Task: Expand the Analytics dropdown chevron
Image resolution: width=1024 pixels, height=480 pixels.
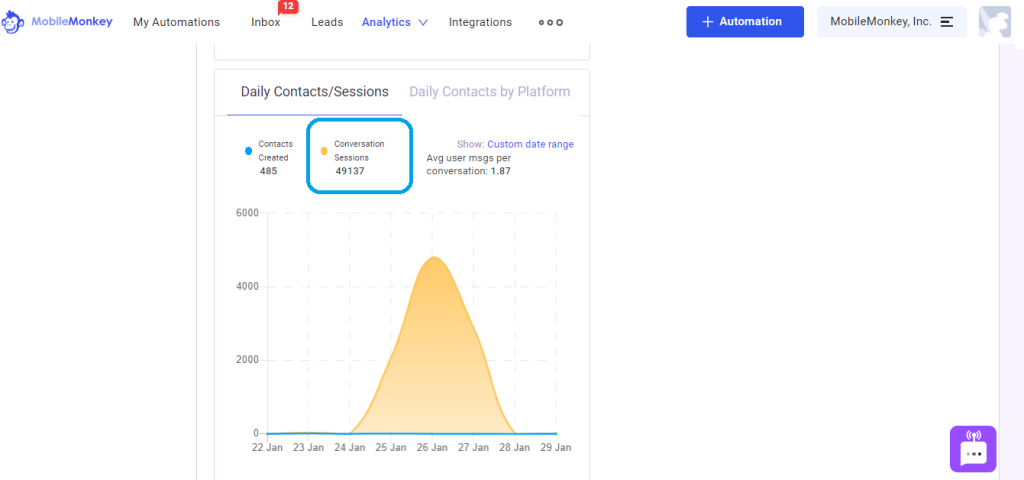Action: (x=423, y=22)
